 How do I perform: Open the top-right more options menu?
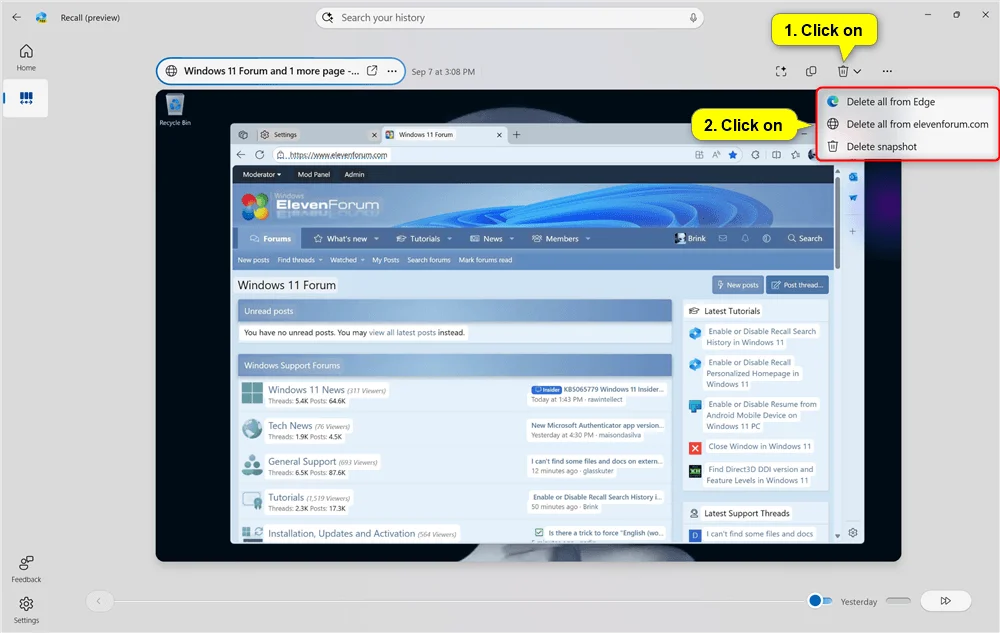[x=887, y=71]
